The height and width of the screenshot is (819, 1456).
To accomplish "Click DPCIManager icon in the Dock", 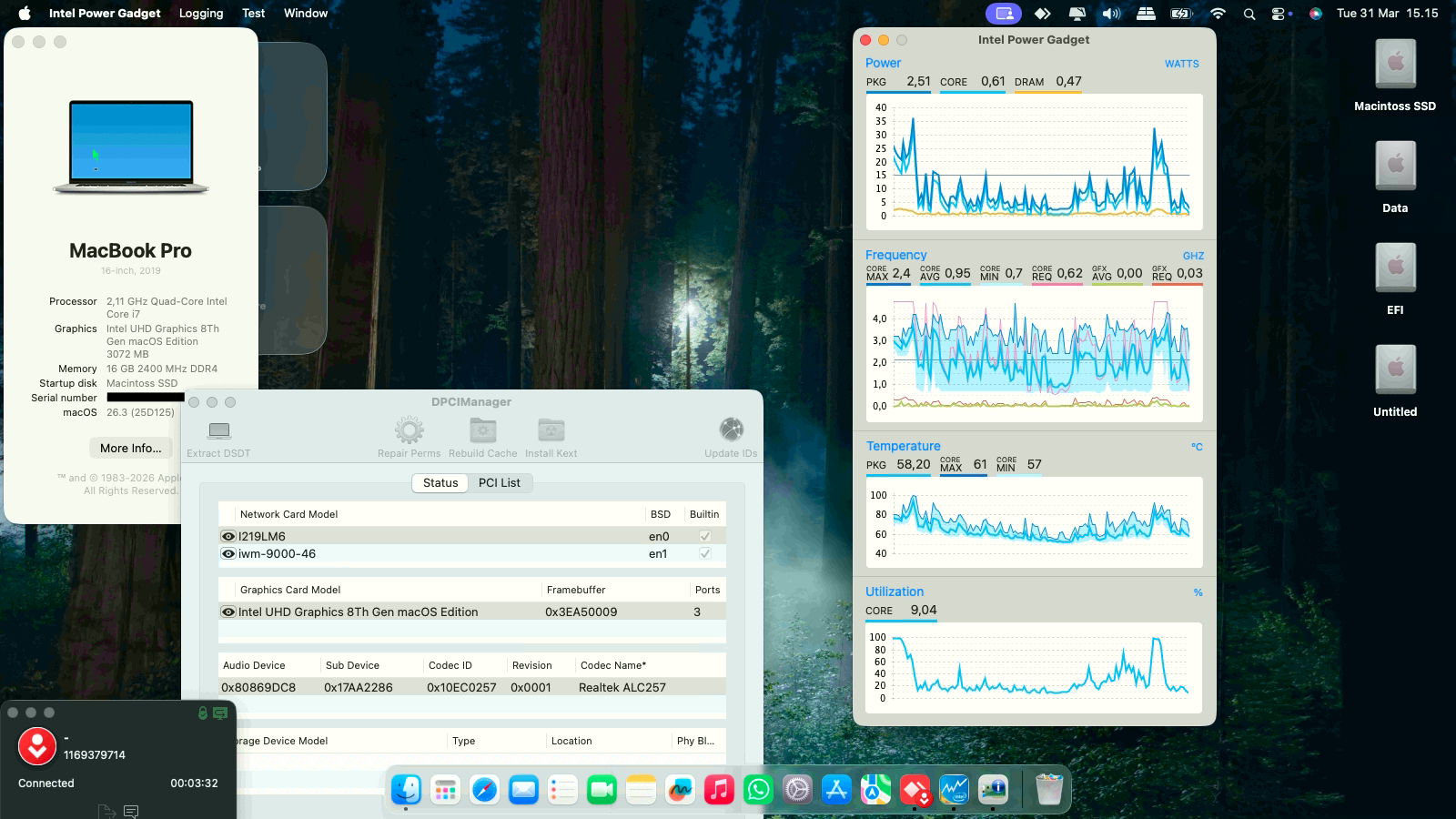I will click(993, 790).
